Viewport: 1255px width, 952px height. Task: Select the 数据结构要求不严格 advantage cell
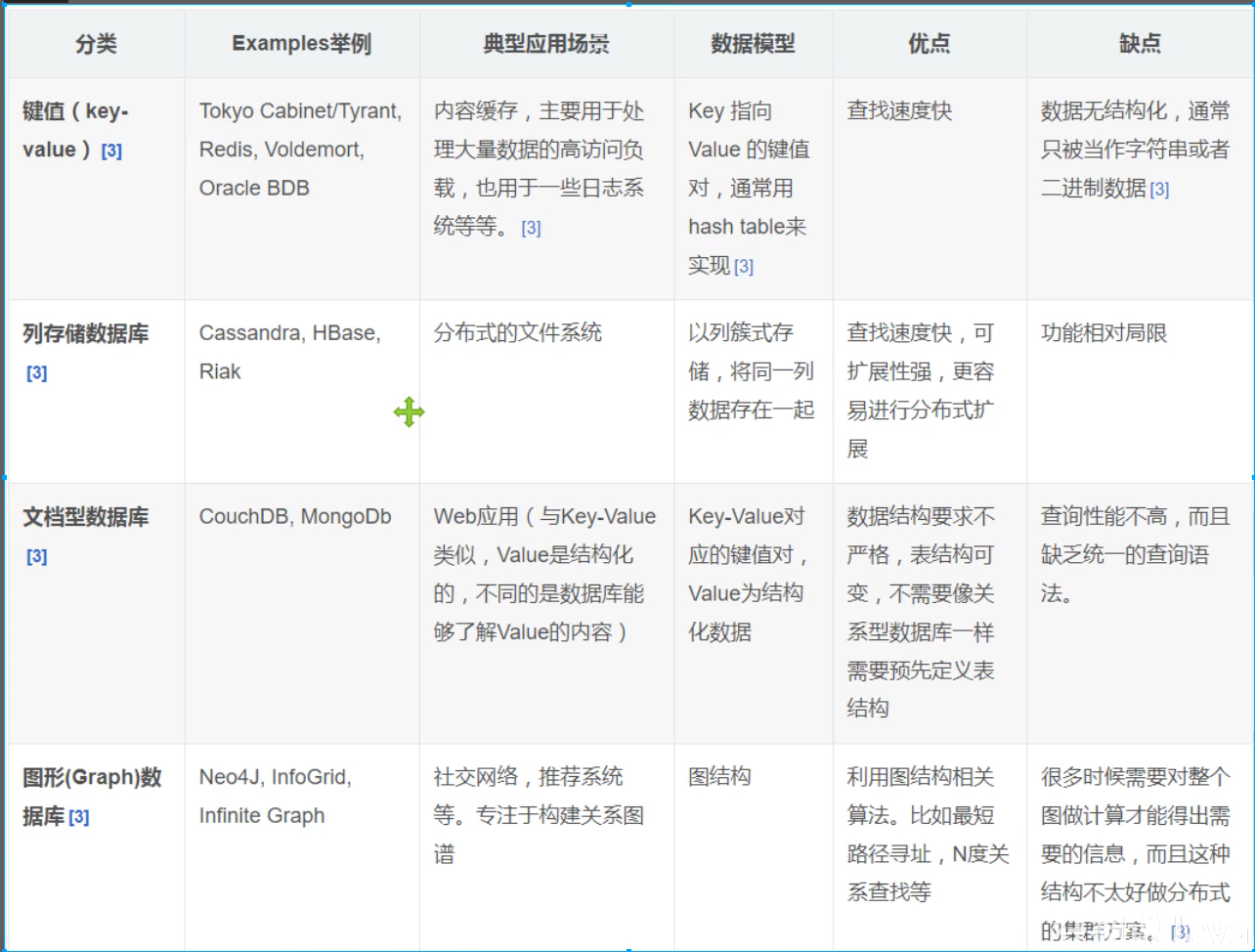tap(930, 613)
